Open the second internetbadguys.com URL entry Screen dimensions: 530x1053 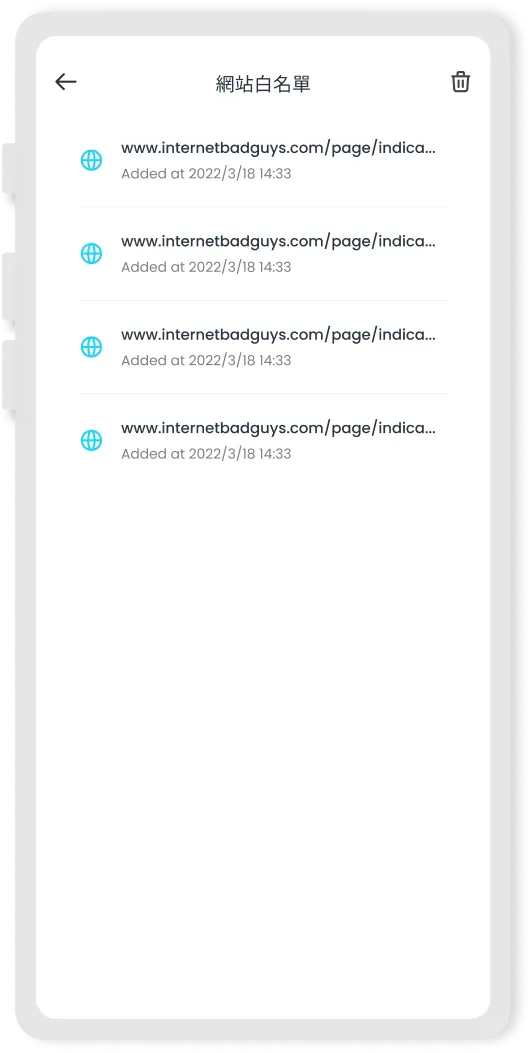[264, 254]
